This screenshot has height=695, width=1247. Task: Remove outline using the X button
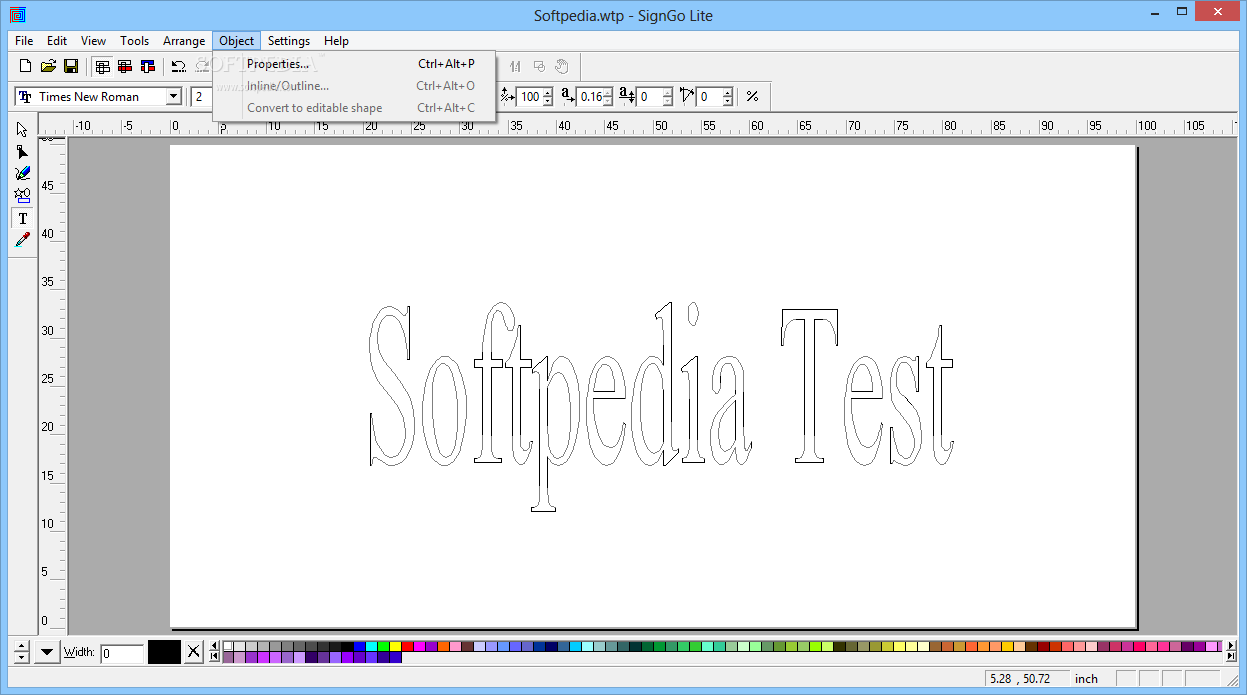(x=193, y=652)
